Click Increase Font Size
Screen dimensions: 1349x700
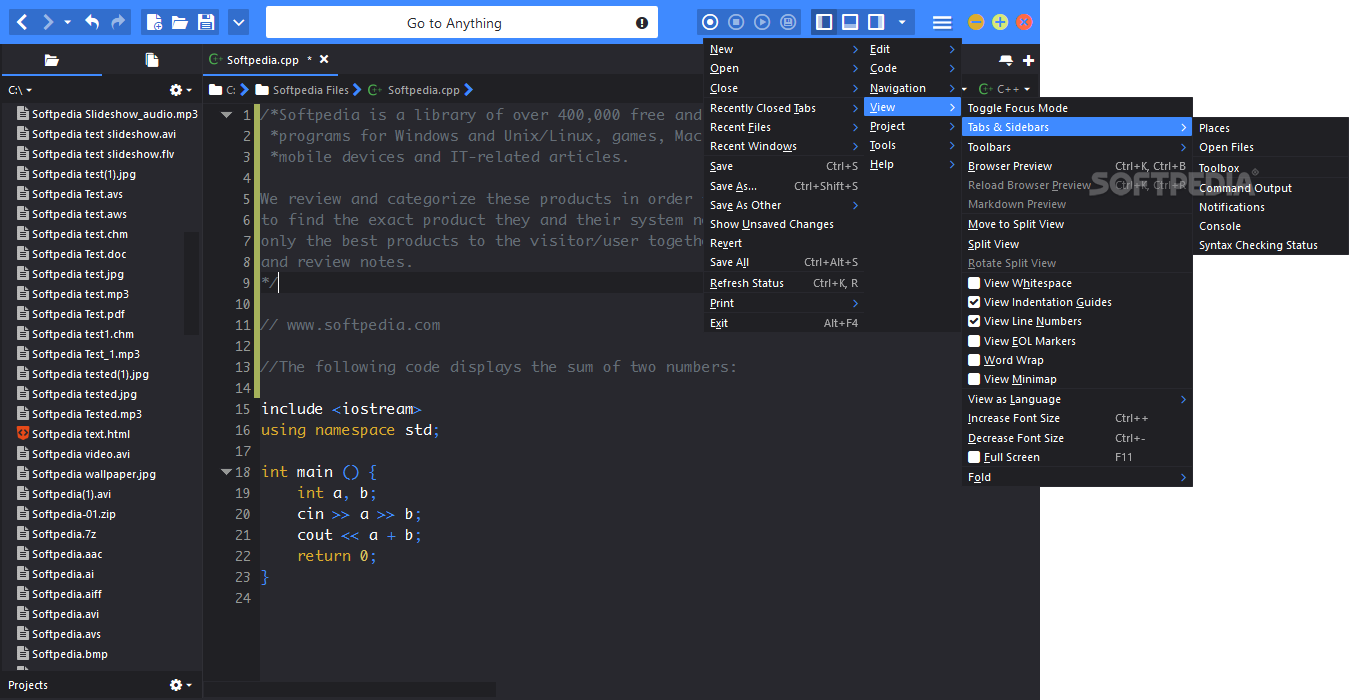[1077, 418]
